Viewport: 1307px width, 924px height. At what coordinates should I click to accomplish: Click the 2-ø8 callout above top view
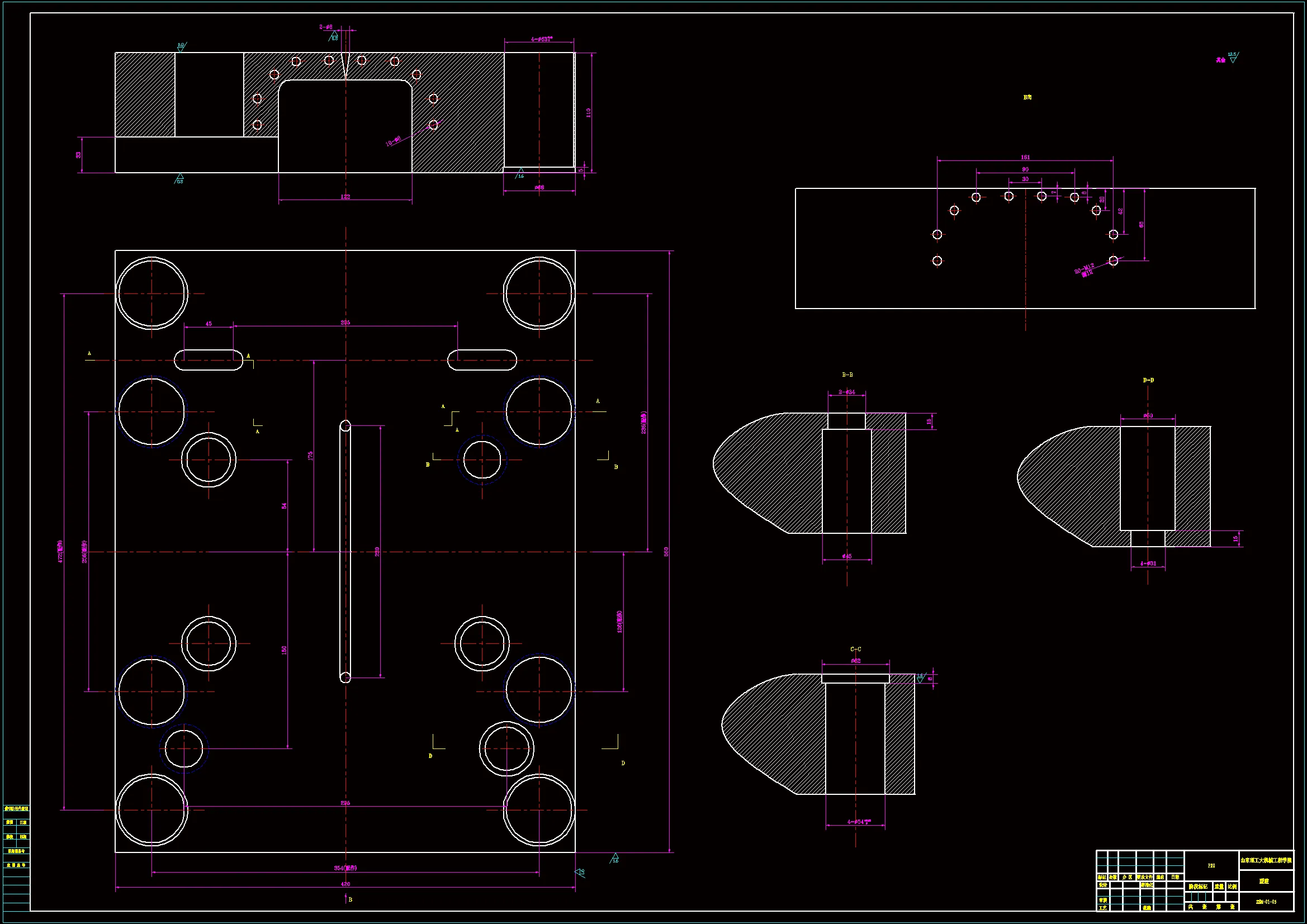coord(325,27)
